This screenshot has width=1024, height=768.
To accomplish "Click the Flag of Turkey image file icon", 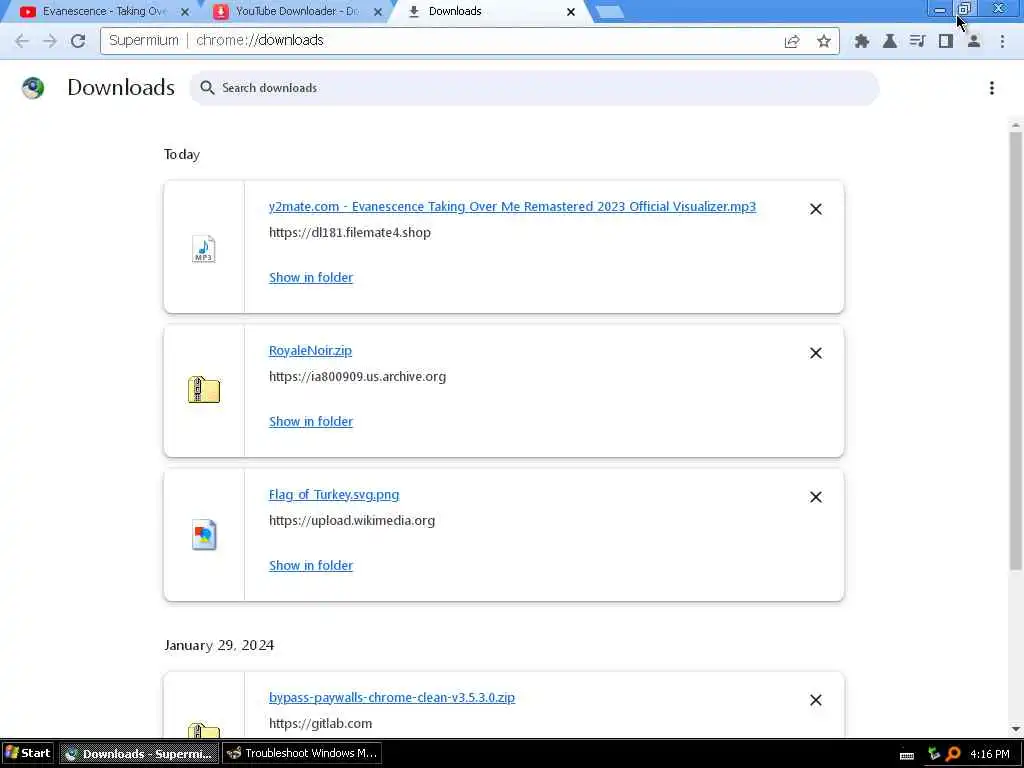I will 204,535.
